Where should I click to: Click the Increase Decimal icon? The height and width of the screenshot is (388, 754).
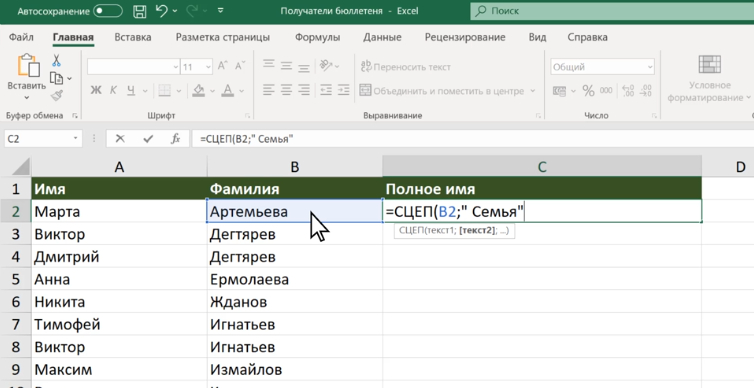coord(628,90)
